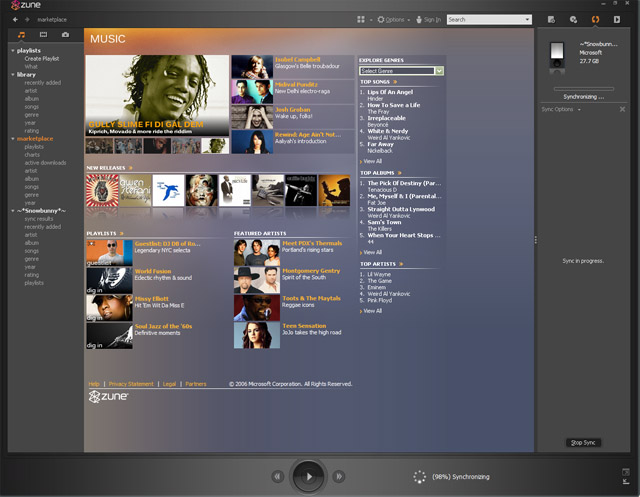Click the orange arrow next to PLAYLISTS heading
The image size is (640, 497).
click(122, 234)
